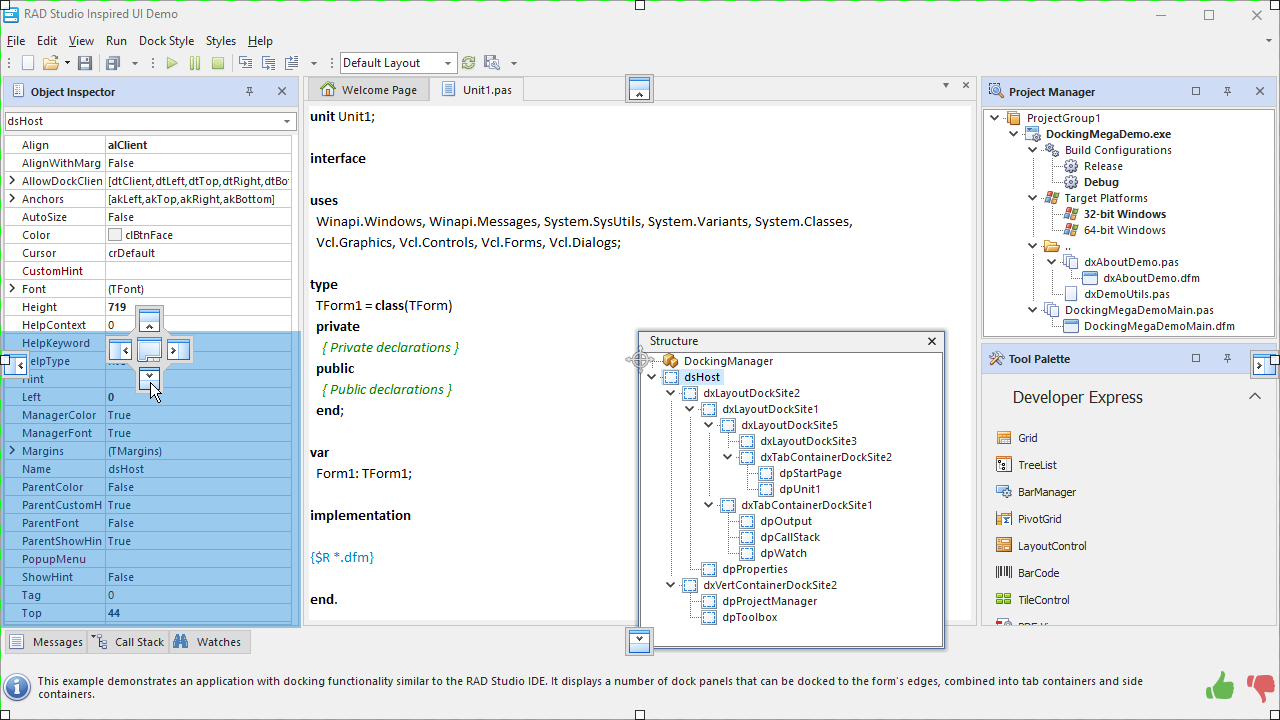The height and width of the screenshot is (720, 1280).
Task: Open the dropdown arrow next to Open folder
Action: click(x=67, y=63)
